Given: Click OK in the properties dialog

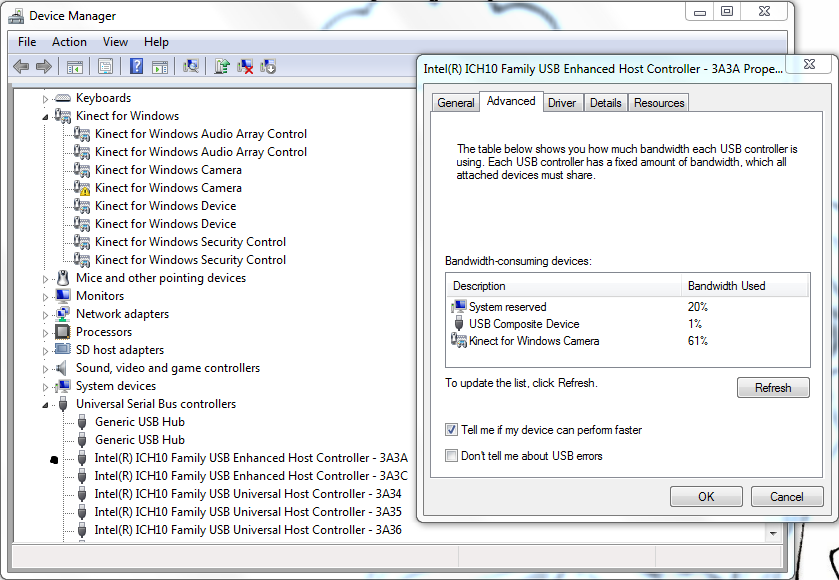Looking at the screenshot, I should tap(706, 497).
